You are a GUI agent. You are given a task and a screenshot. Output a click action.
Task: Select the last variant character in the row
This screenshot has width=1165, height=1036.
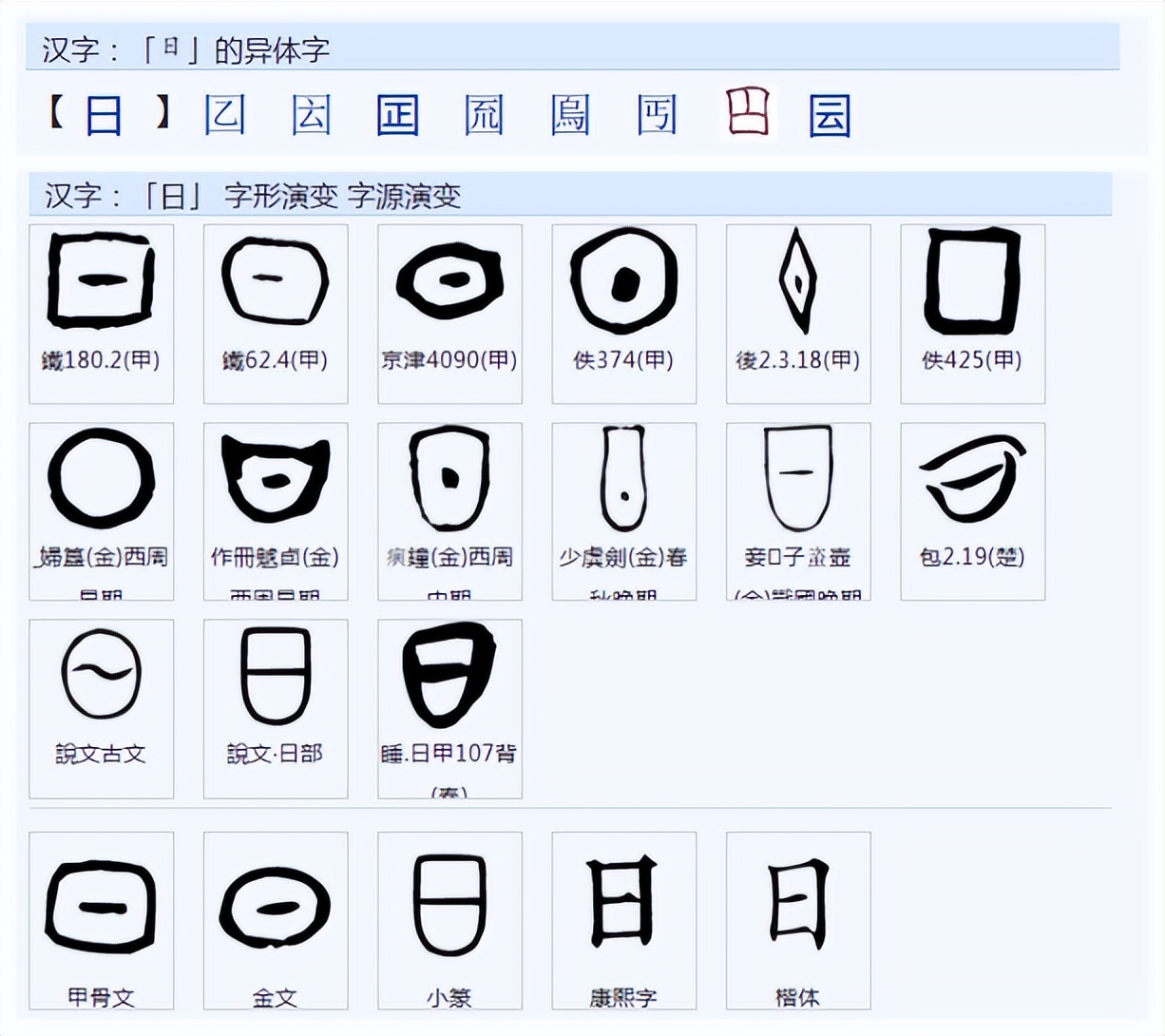click(831, 116)
